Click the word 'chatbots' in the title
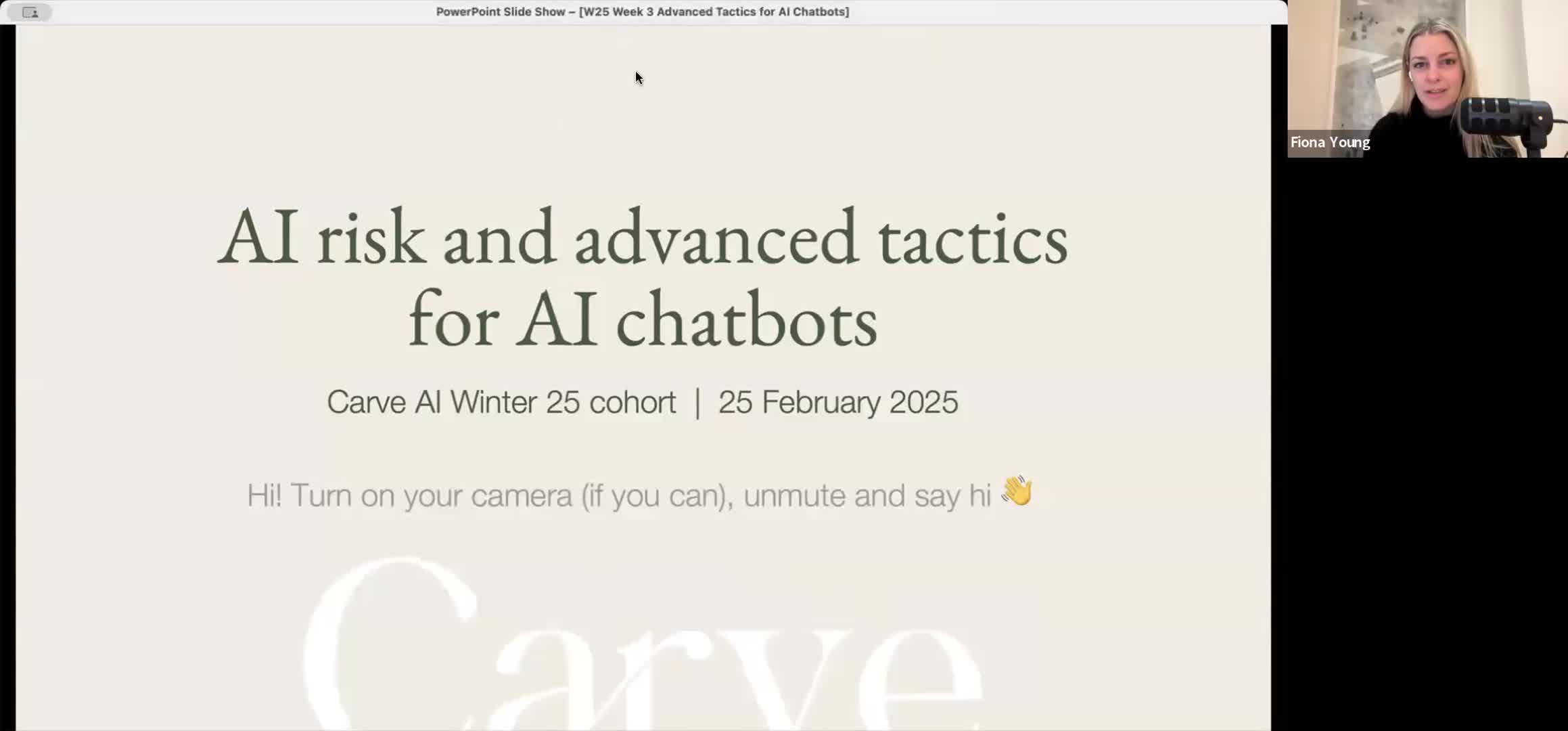 click(x=746, y=319)
